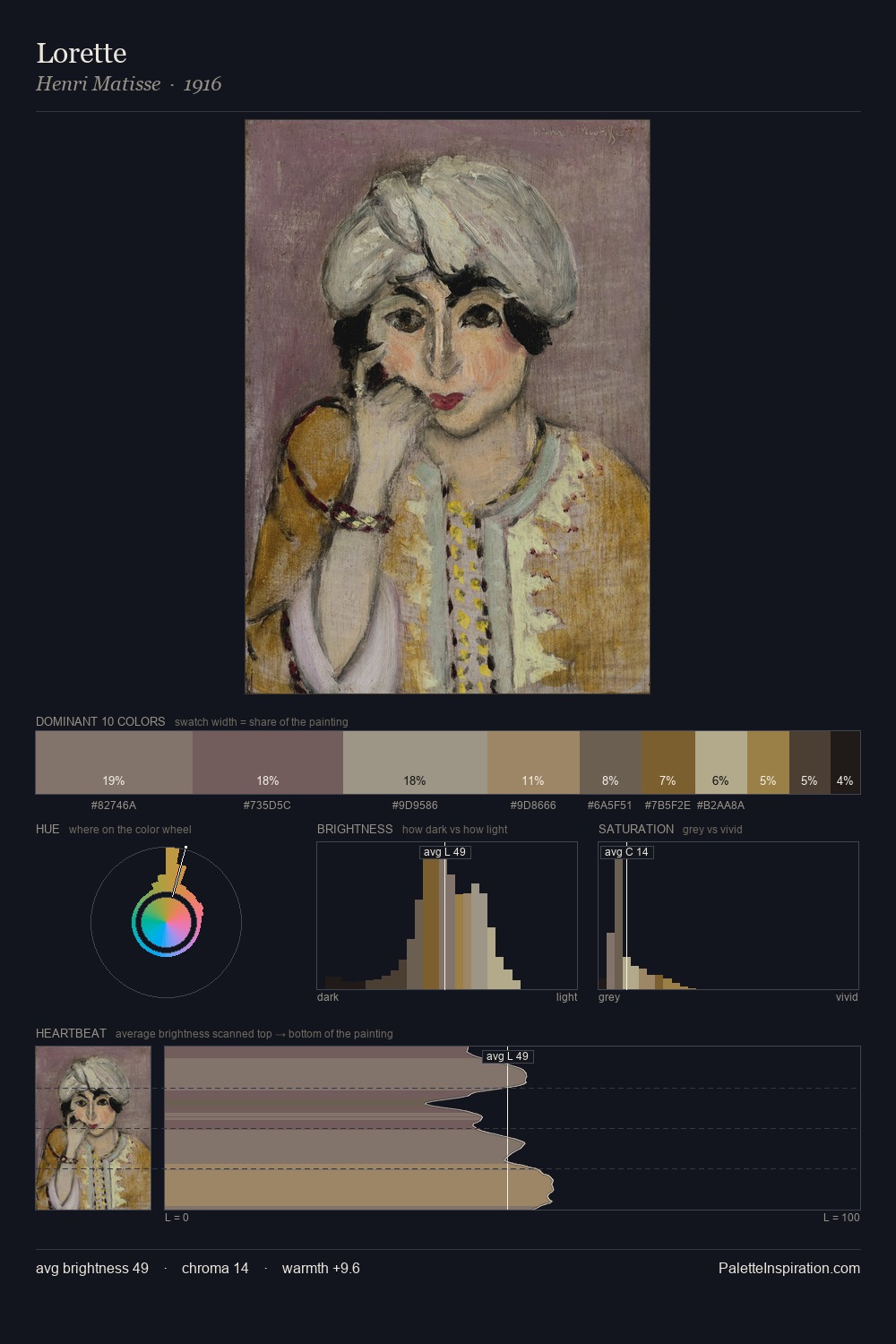The image size is (896, 1344).
Task: Click the #82746A hex label
Action: (114, 806)
